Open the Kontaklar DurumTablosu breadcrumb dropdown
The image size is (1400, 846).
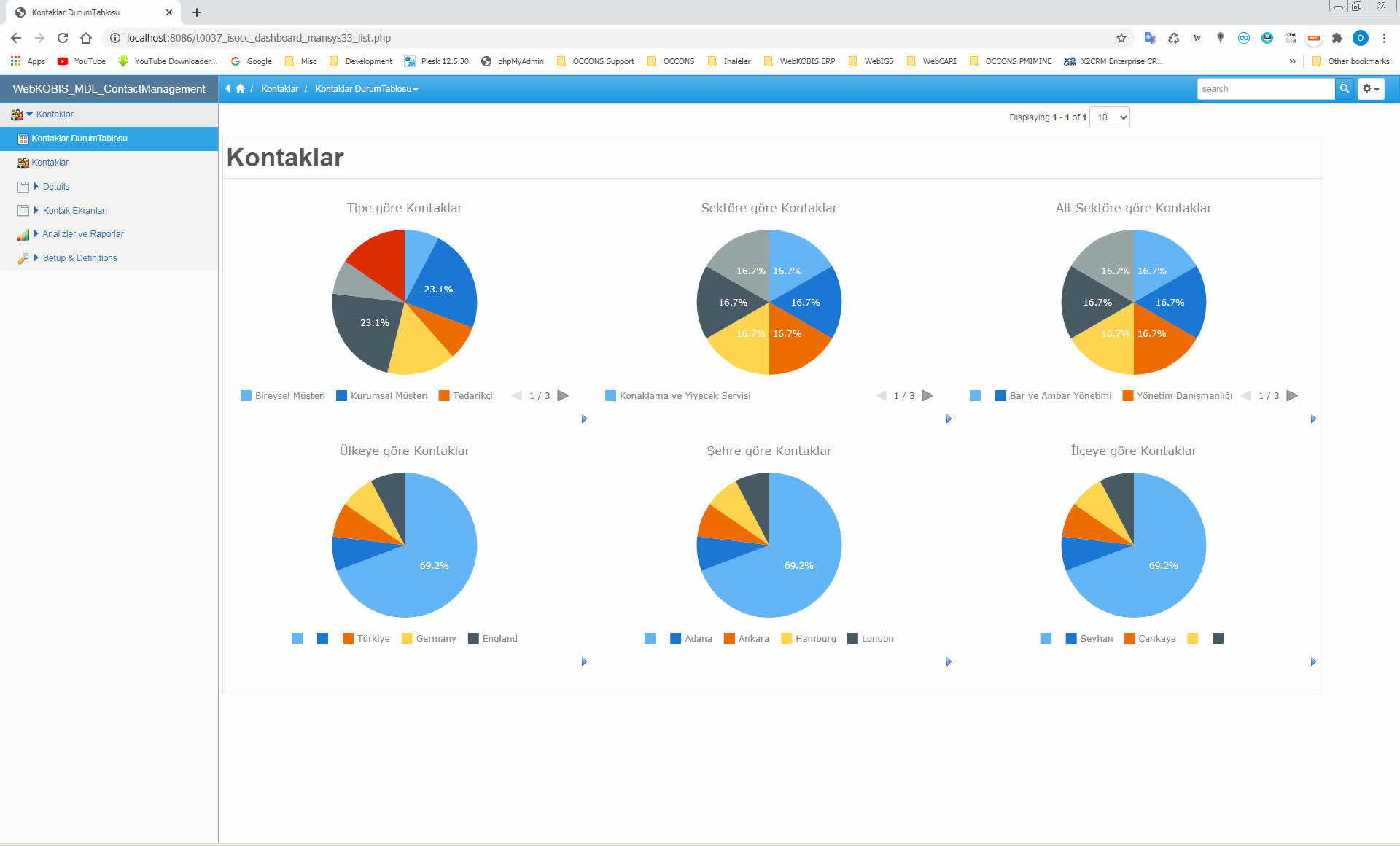pyautogui.click(x=367, y=88)
